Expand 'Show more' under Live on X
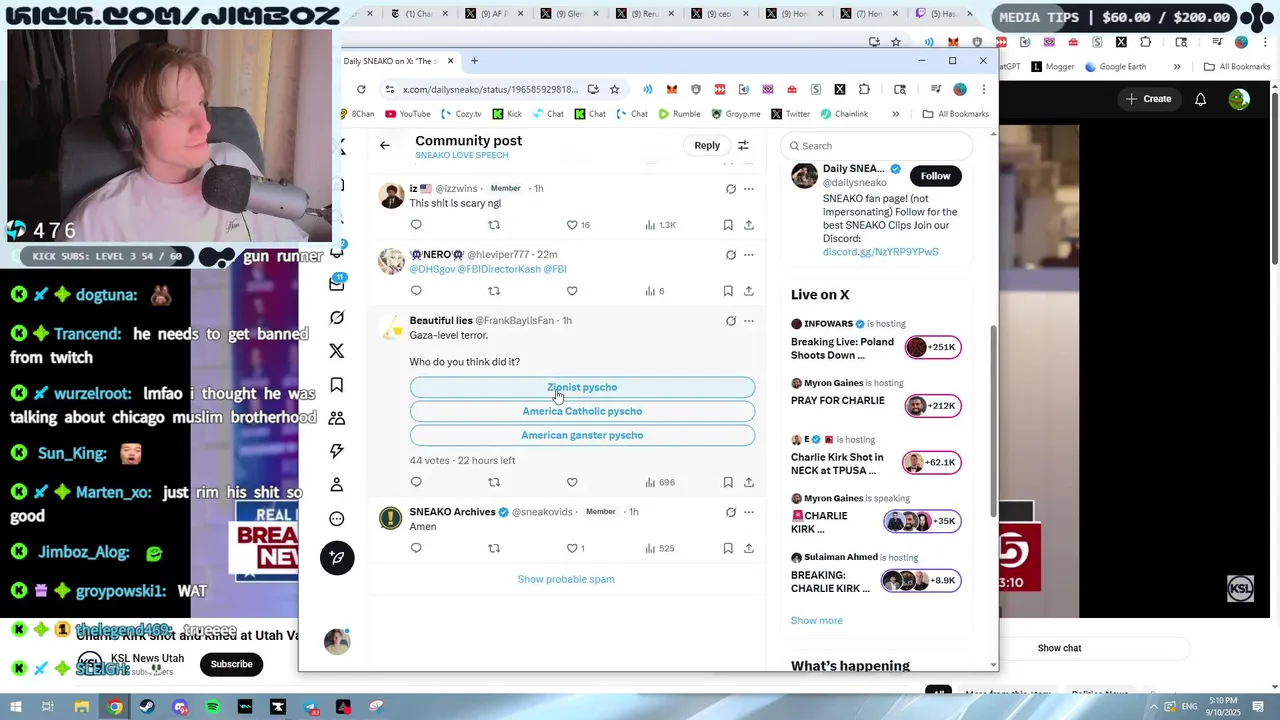 (817, 620)
